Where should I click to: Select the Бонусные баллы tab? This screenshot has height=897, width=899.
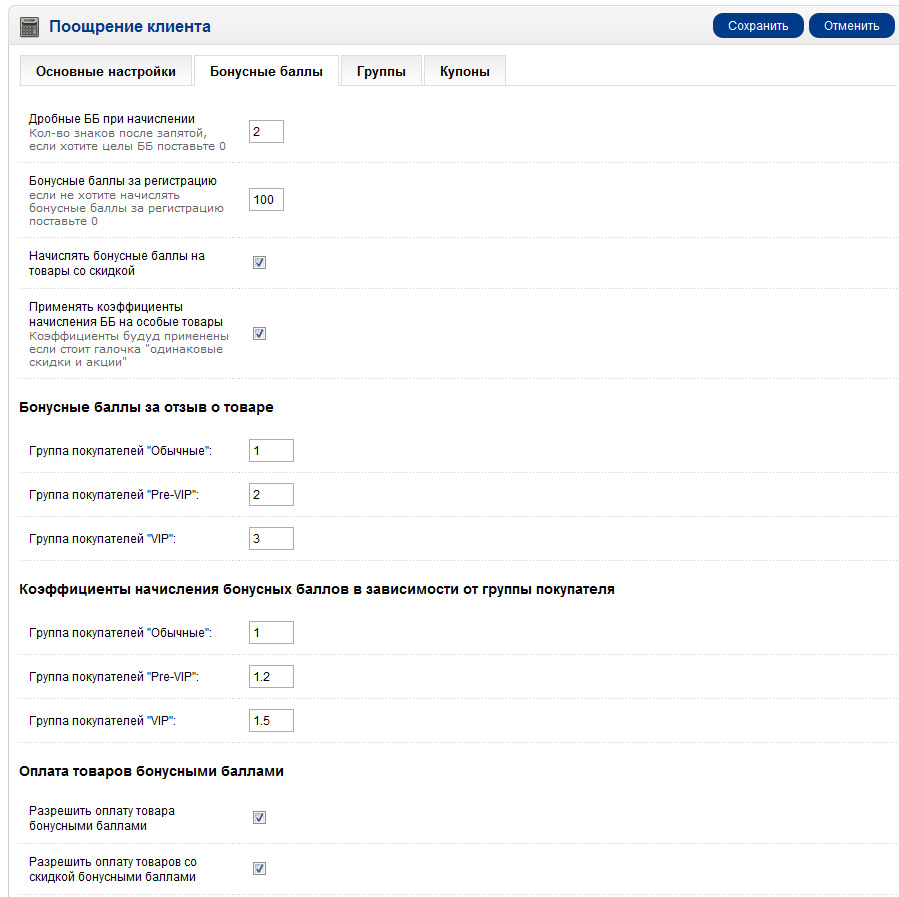[x=266, y=71]
